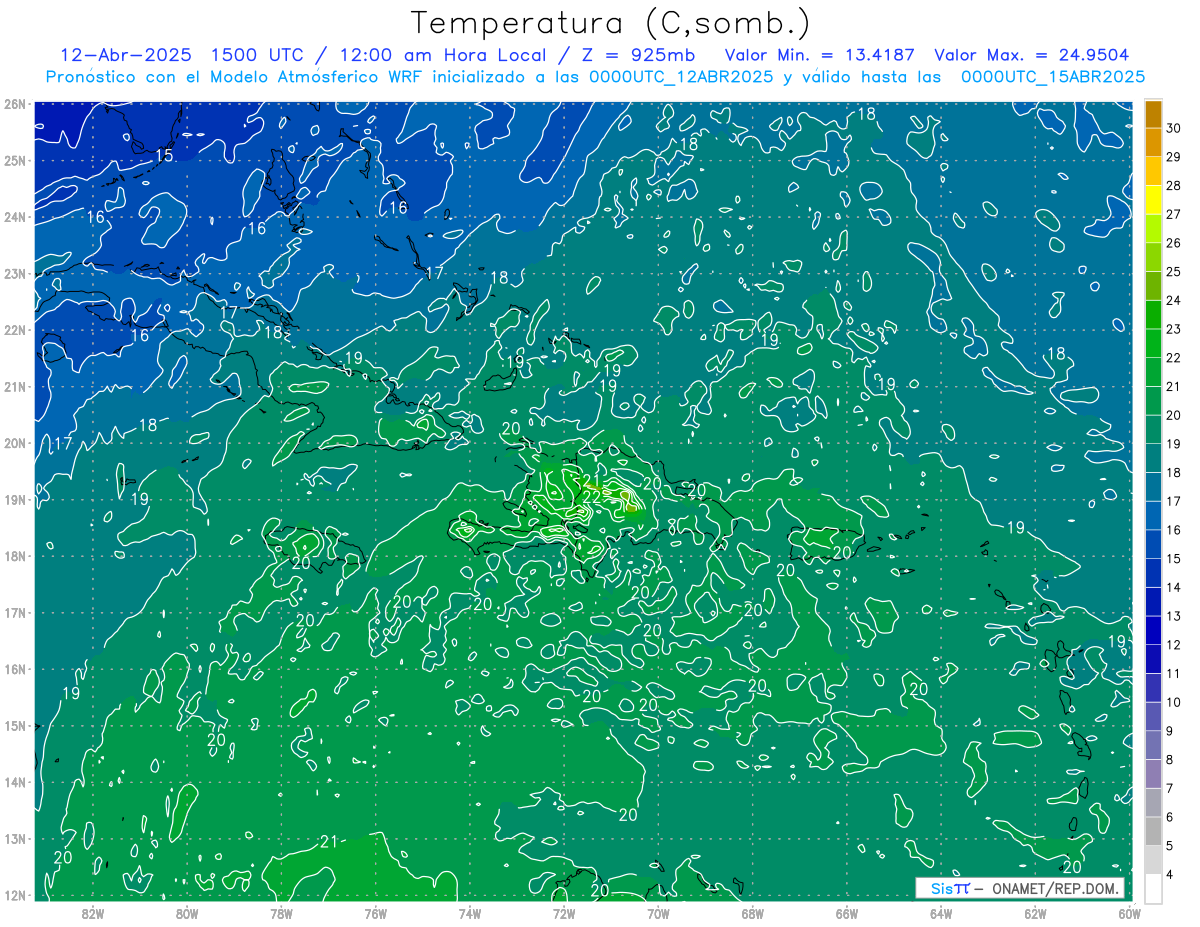Click 'Valor Min. = 13.4187' text
1200x927 pixels.
(x=819, y=55)
